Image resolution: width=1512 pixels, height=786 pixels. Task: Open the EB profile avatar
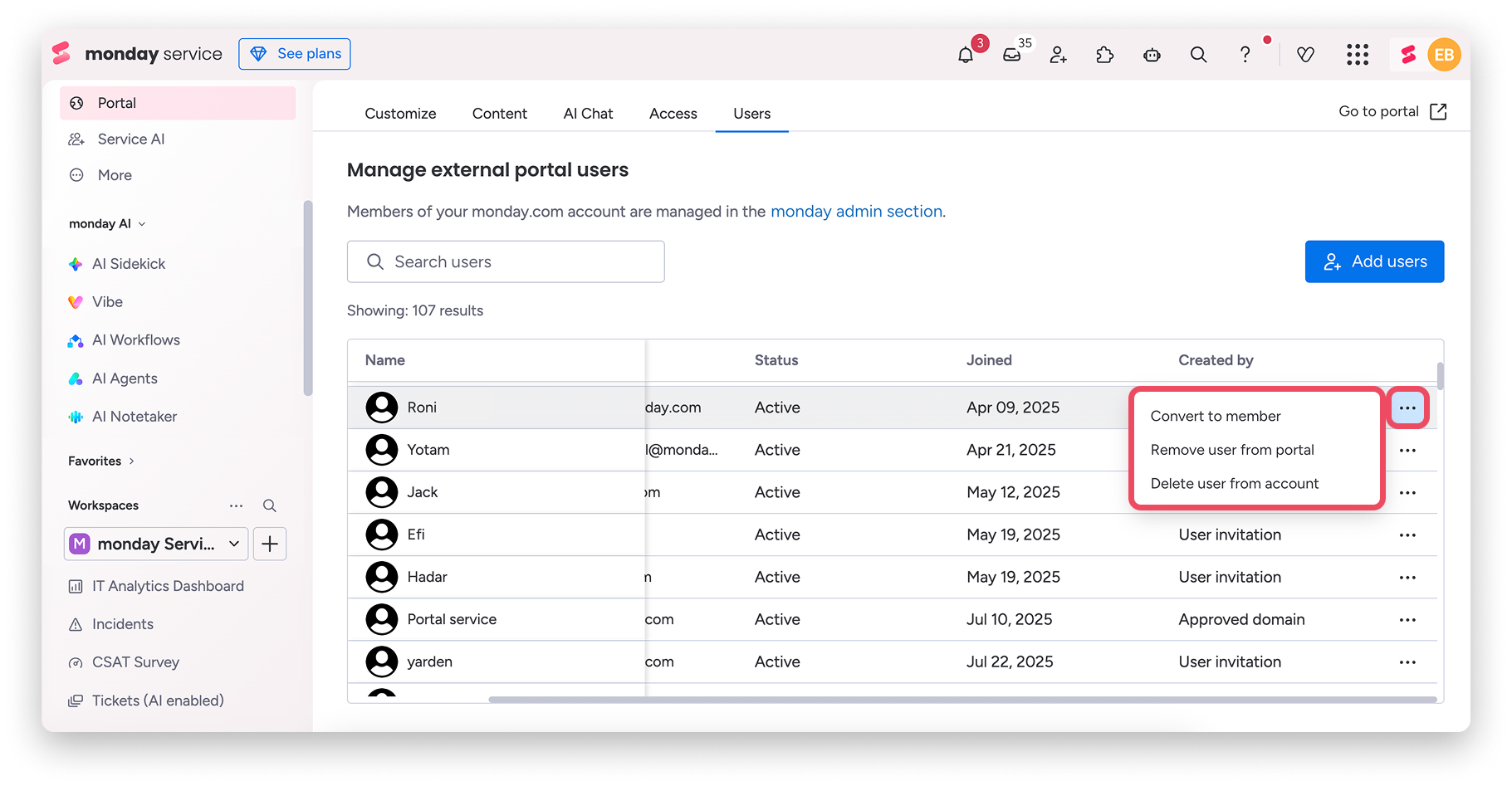coord(1444,55)
